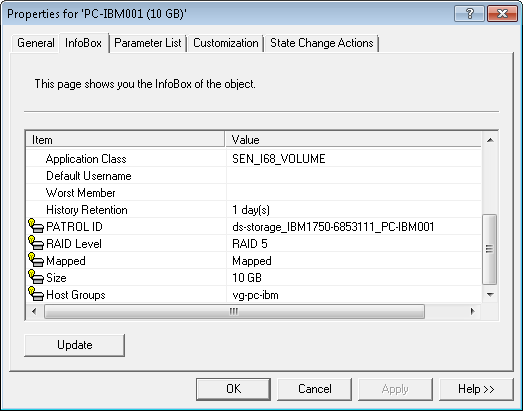The height and width of the screenshot is (411, 523).
Task: Open the State Change Actions tab
Action: click(x=322, y=43)
